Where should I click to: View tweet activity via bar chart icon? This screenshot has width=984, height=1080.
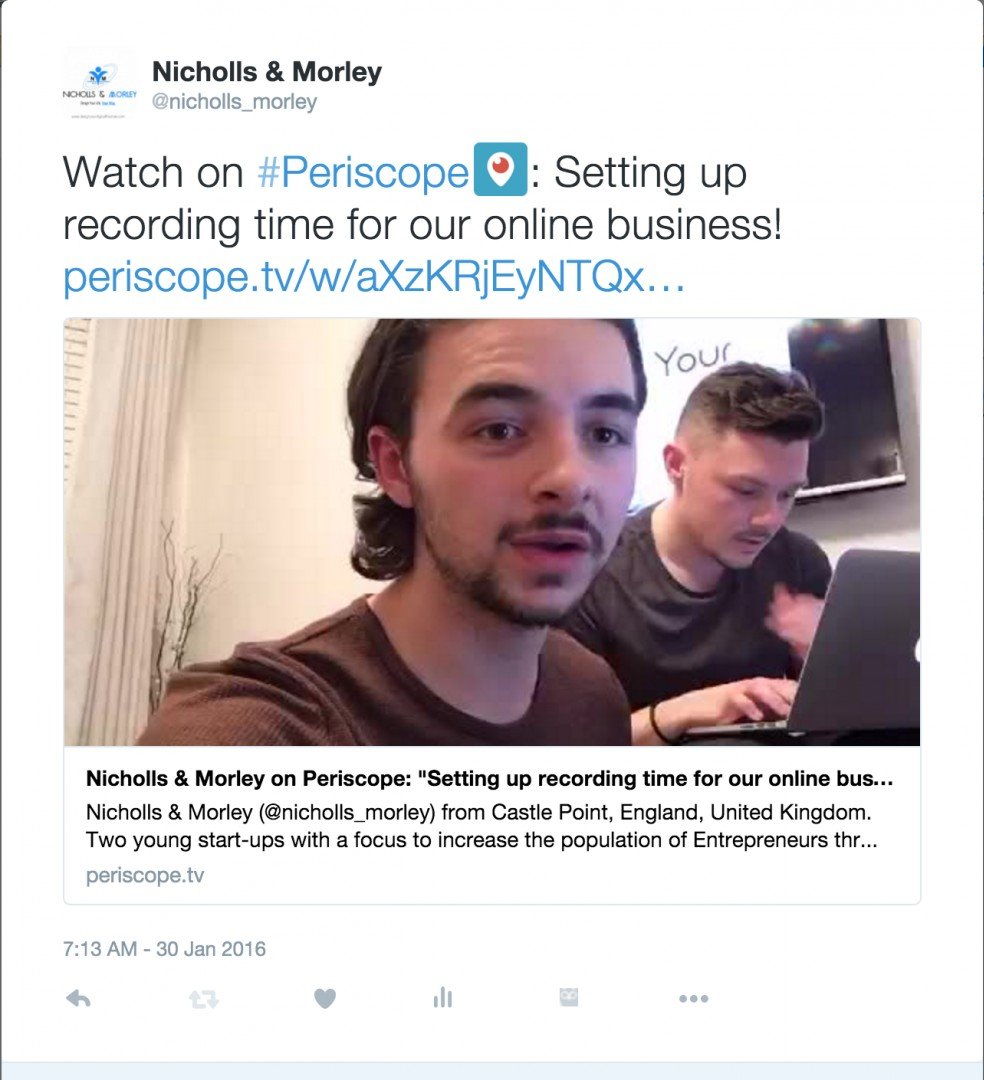click(x=443, y=997)
